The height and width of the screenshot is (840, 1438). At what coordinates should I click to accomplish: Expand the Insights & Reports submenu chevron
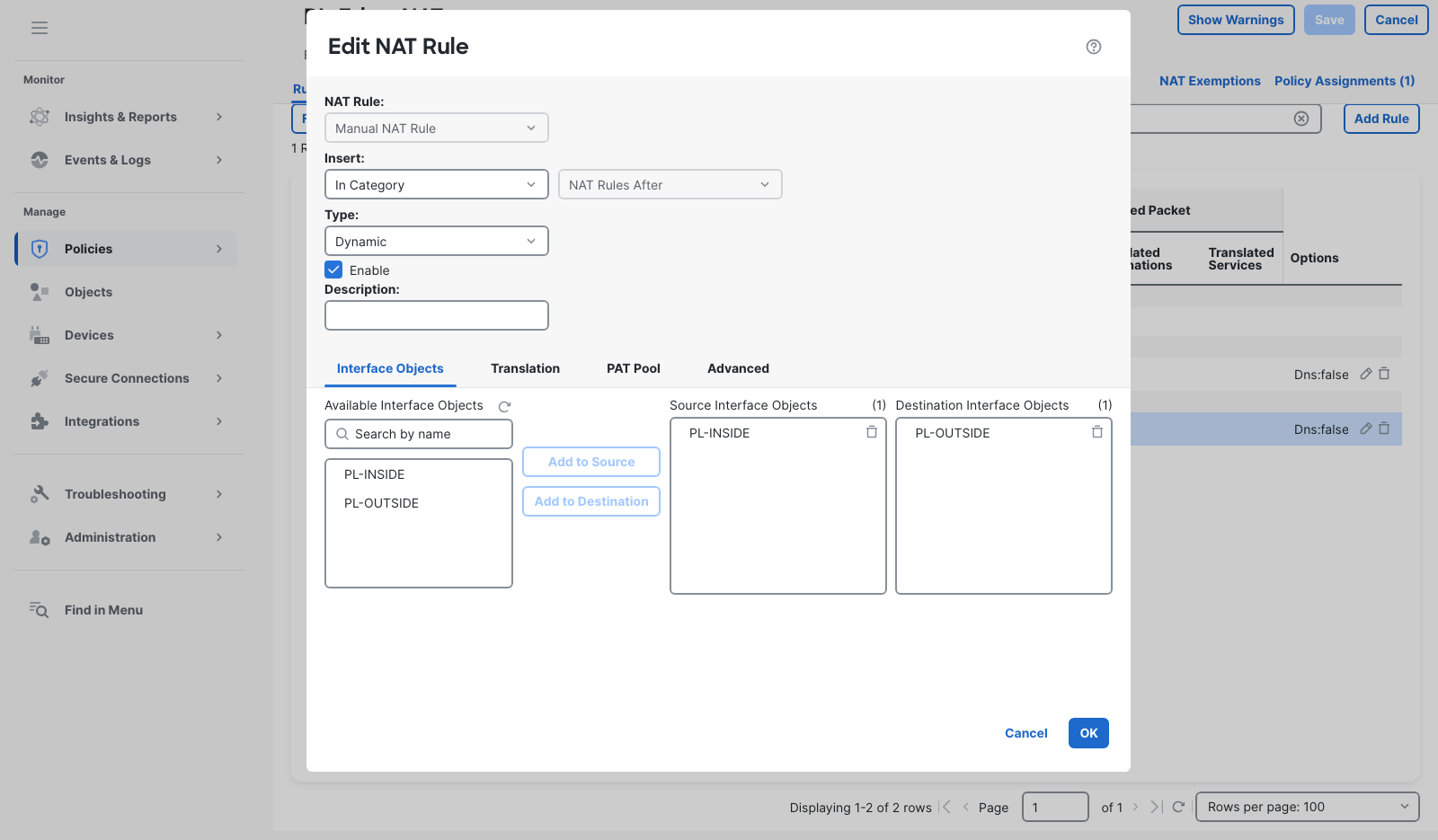(219, 117)
